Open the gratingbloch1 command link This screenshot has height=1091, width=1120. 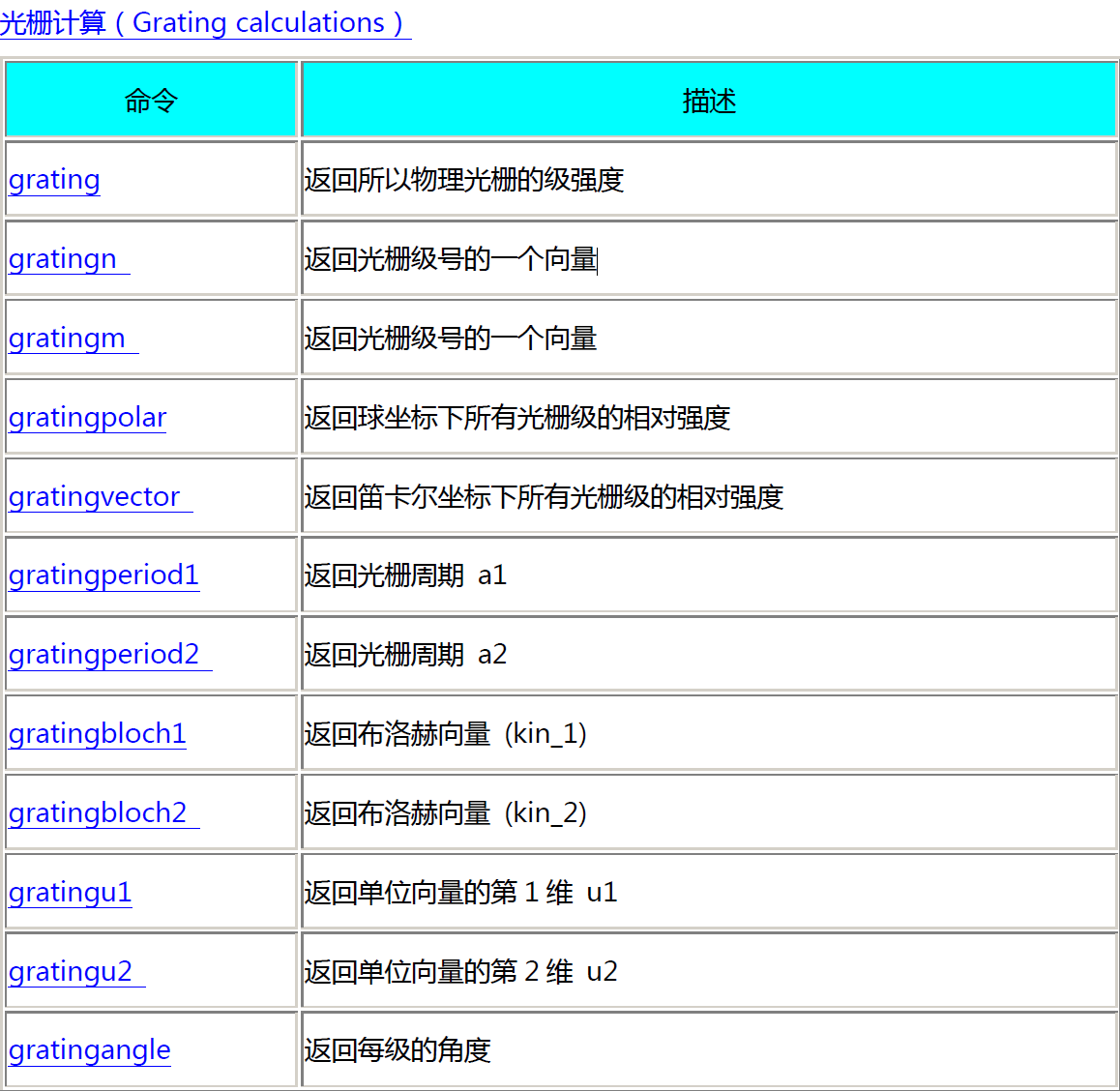click(x=97, y=734)
